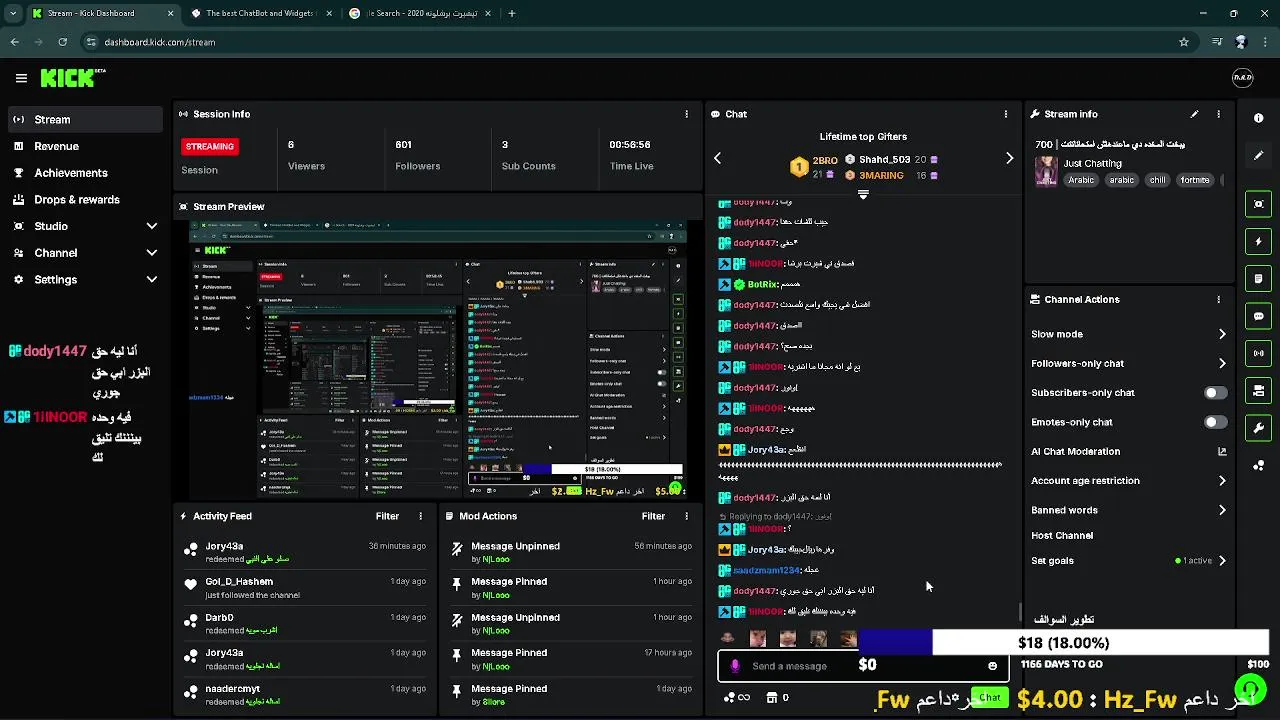This screenshot has height=720, width=1280.
Task: Click the green Chat button
Action: point(990,697)
